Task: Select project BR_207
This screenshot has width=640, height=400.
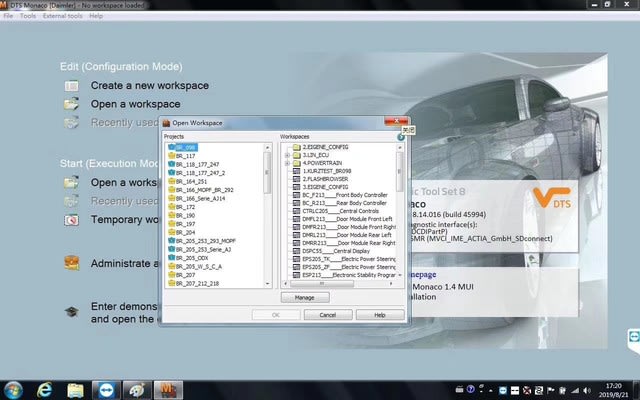Action: tap(182, 275)
